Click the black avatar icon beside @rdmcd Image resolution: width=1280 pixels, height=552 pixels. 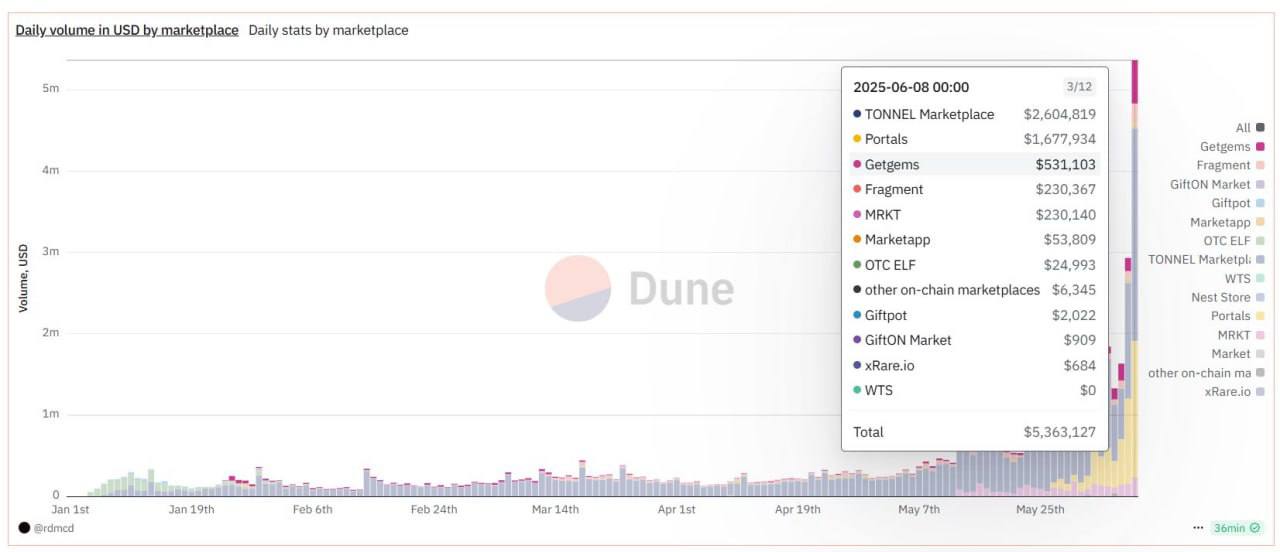[x=24, y=527]
